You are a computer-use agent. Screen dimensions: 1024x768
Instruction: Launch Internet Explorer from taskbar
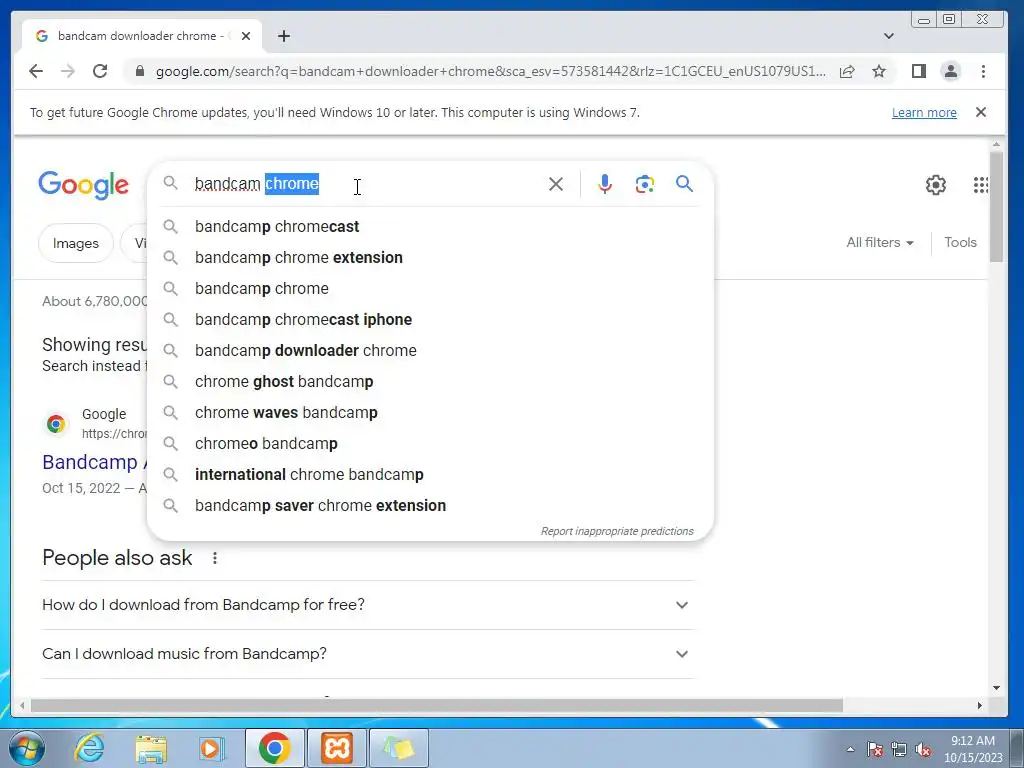(x=89, y=748)
